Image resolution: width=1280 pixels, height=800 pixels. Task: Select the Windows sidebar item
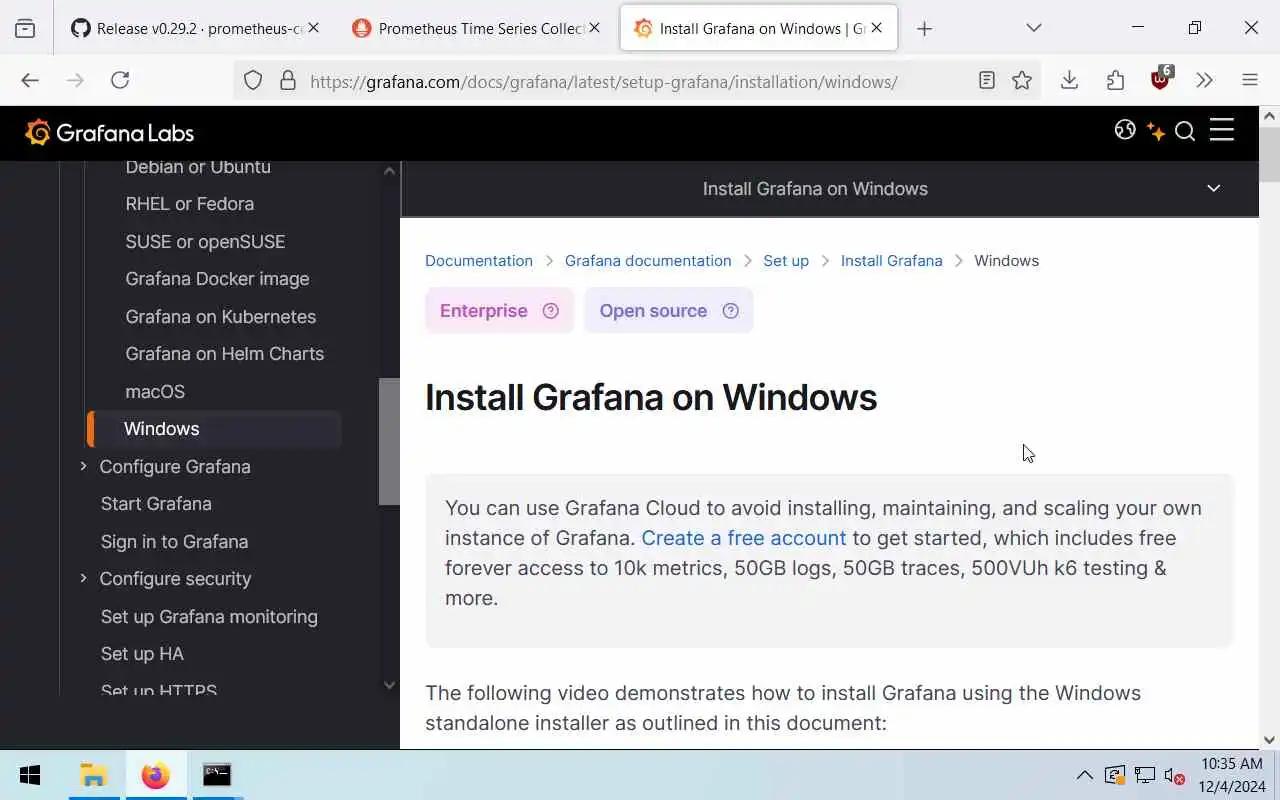[x=215, y=429]
